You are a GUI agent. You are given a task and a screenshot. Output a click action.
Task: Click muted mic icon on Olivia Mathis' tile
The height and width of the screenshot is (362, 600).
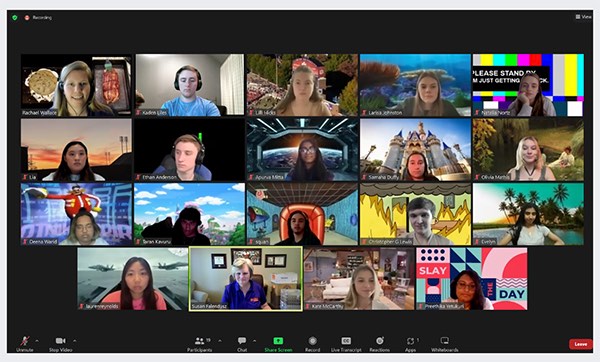477,178
